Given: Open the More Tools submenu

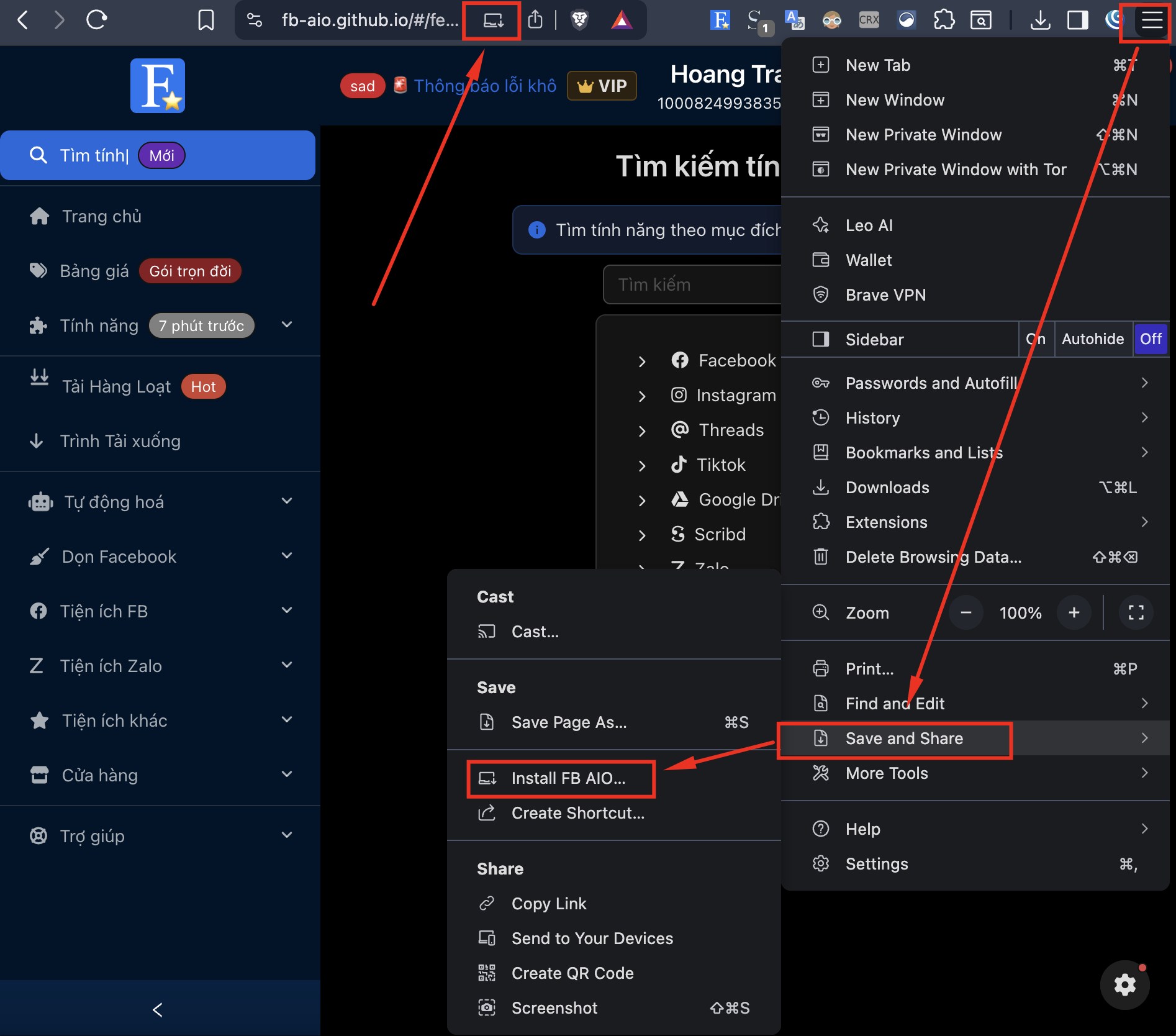Looking at the screenshot, I should [x=975, y=773].
